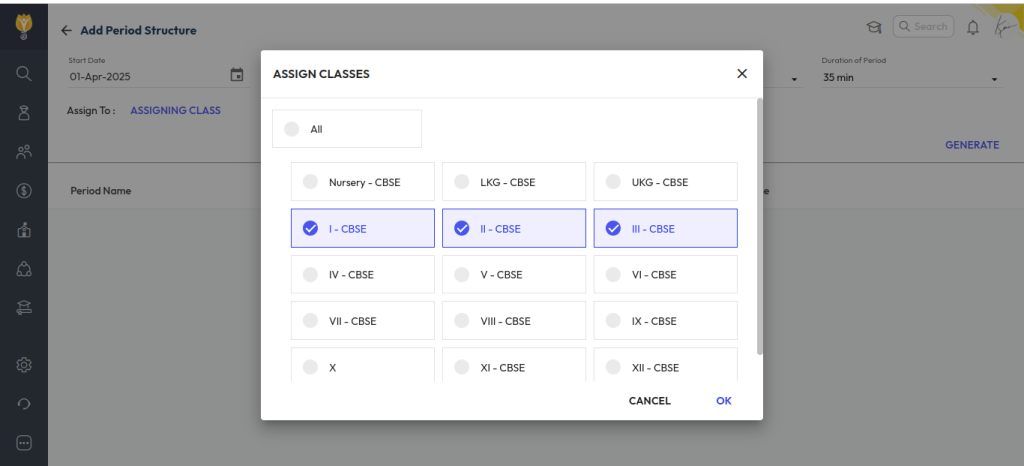The width and height of the screenshot is (1024, 466).
Task: Check the Nursery - CBSE class
Action: click(x=310, y=183)
